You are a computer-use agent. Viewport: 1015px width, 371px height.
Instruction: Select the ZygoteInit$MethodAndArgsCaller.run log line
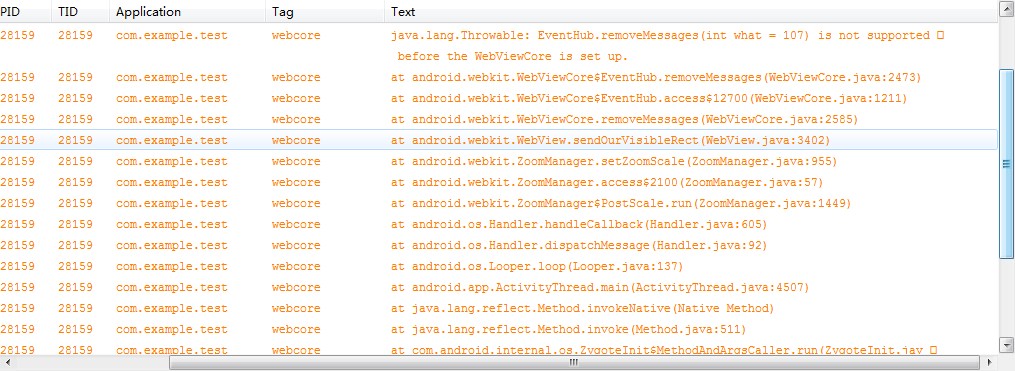[x=498, y=348]
